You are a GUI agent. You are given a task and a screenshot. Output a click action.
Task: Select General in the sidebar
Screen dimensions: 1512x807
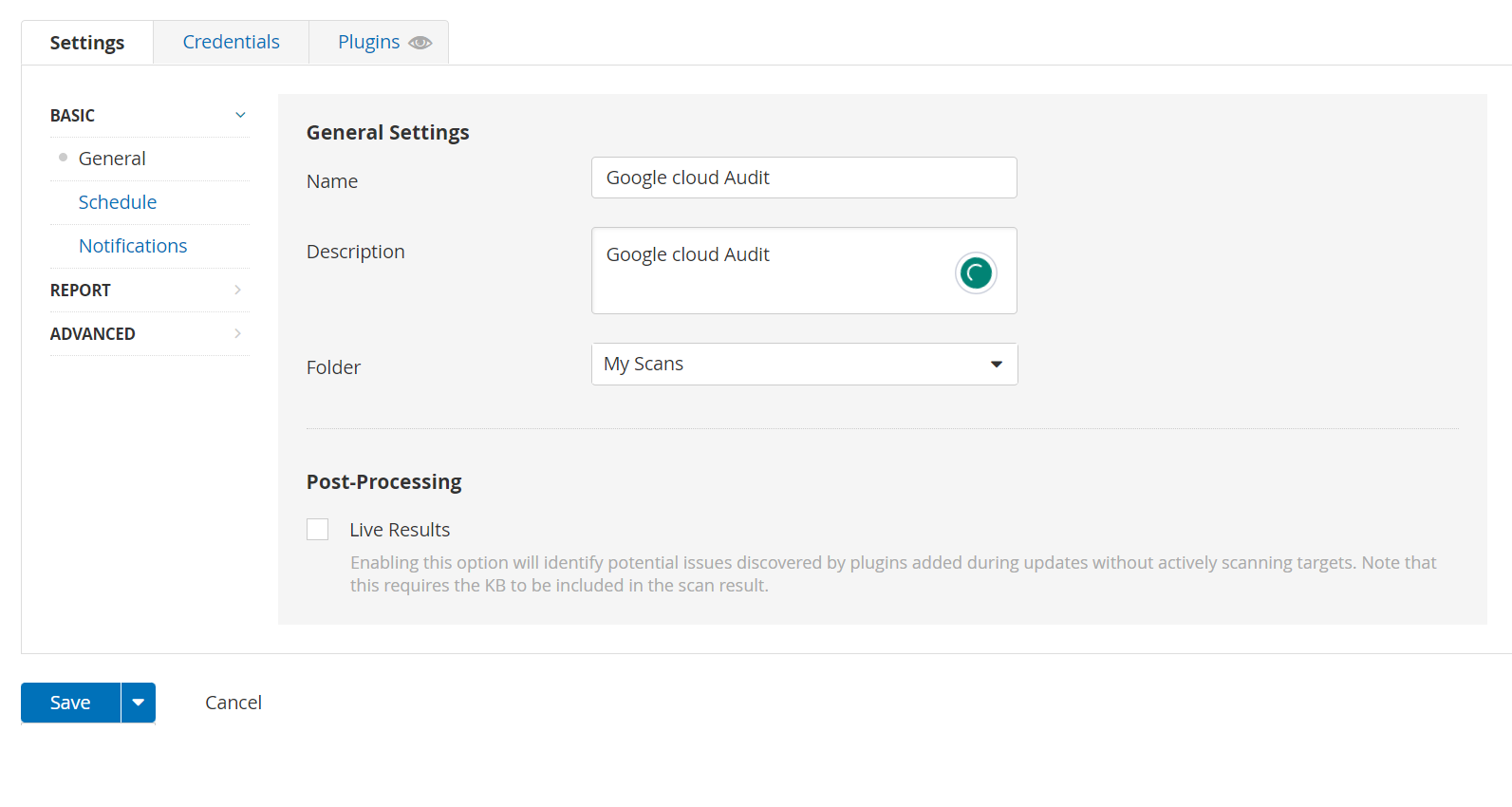pos(112,159)
